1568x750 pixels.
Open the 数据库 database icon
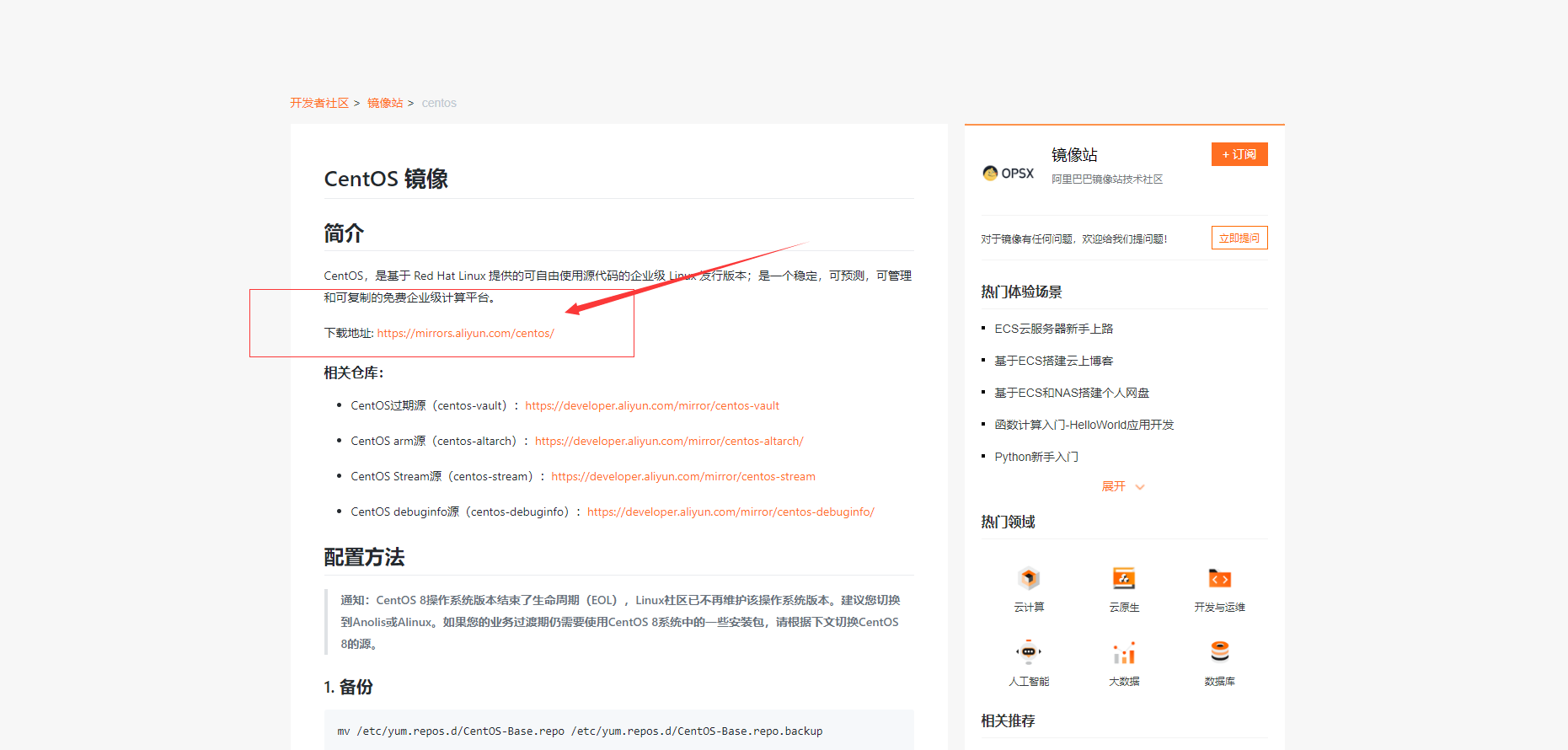[1219, 652]
